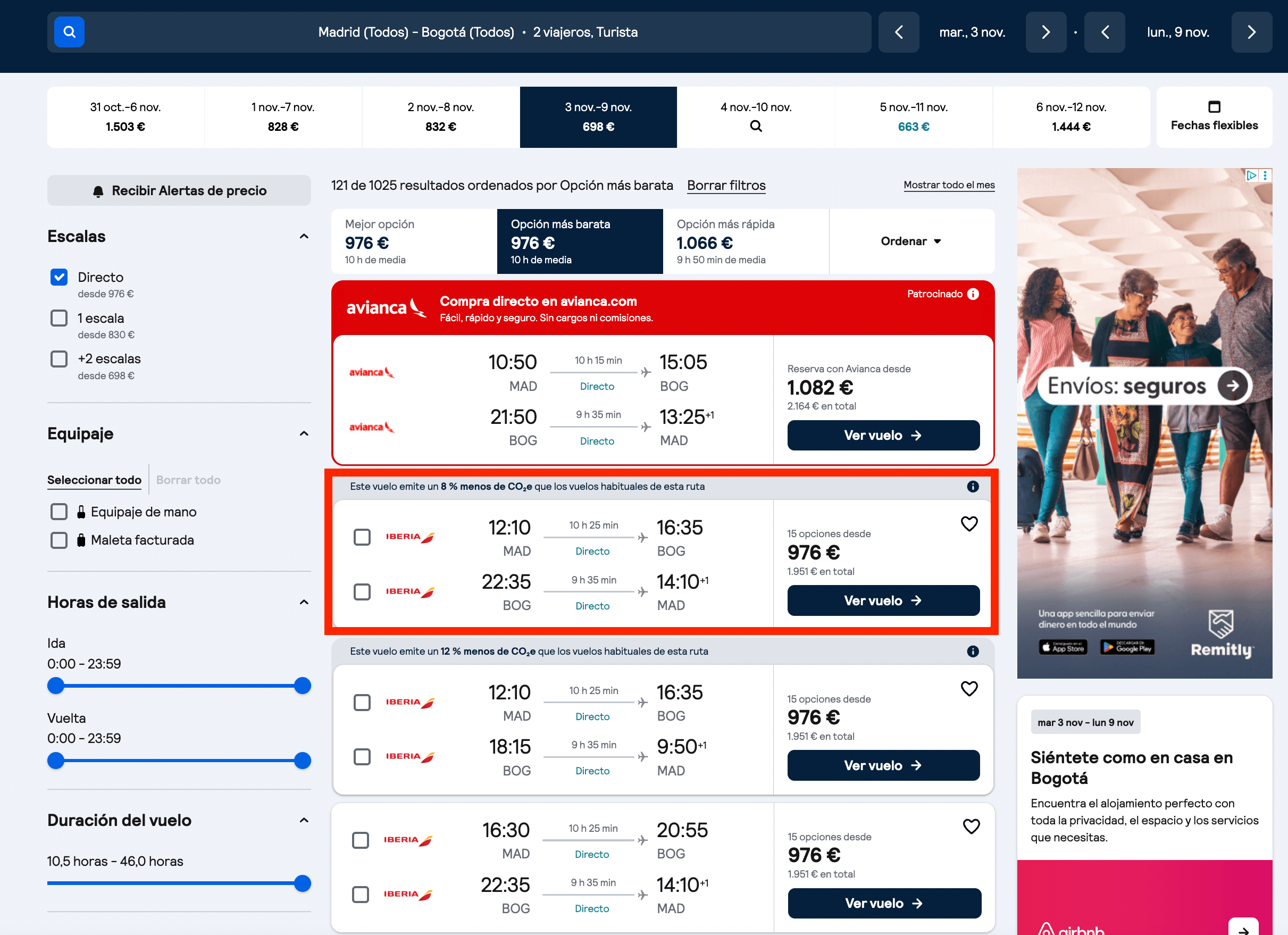Click the AdChoices icon on the ad

1251,175
